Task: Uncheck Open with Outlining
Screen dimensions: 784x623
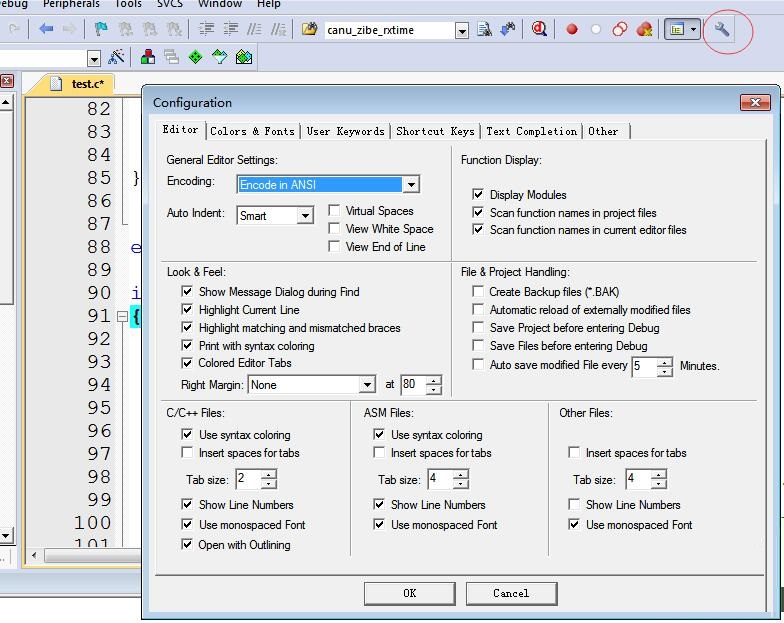Action: click(187, 544)
